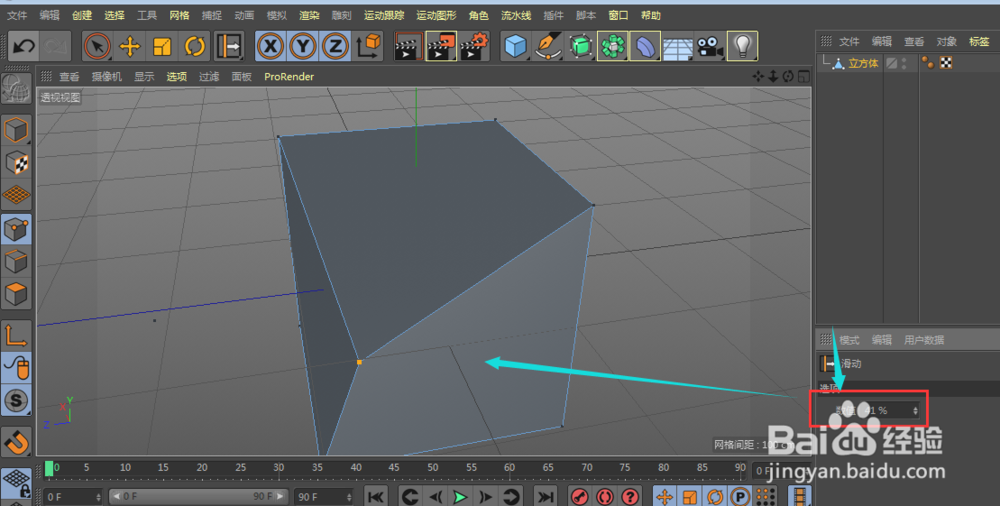The image size is (1000, 506).
Task: Open the 网格 main menu
Action: pos(179,15)
